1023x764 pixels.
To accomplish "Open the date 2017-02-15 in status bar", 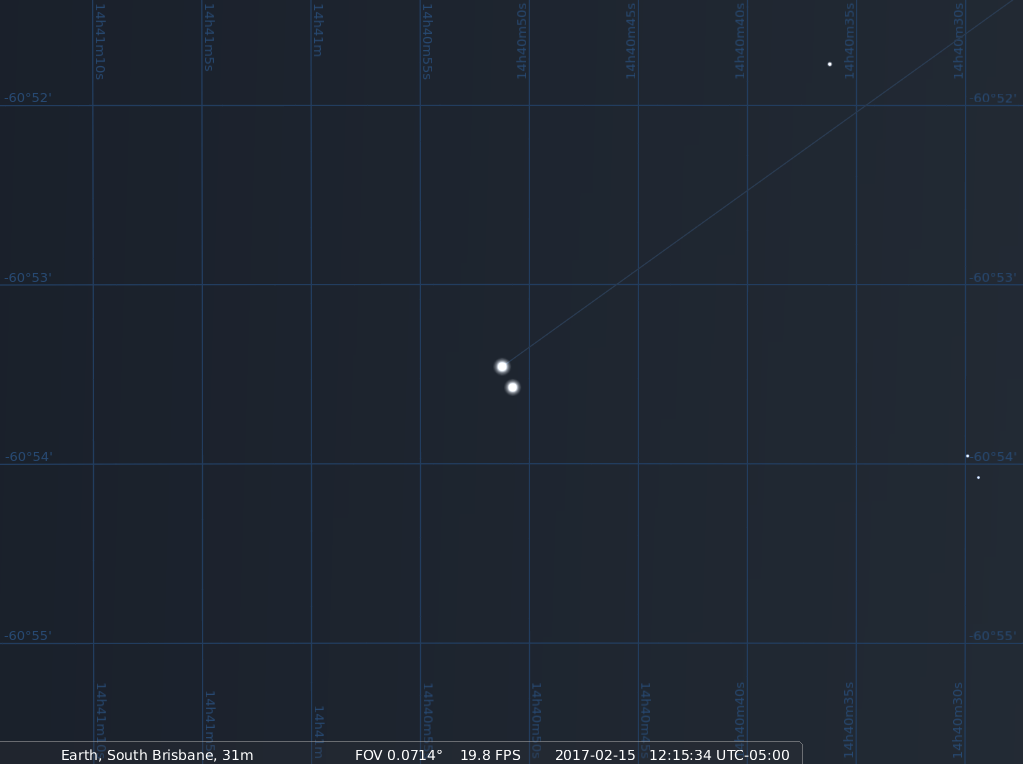I will [x=595, y=755].
